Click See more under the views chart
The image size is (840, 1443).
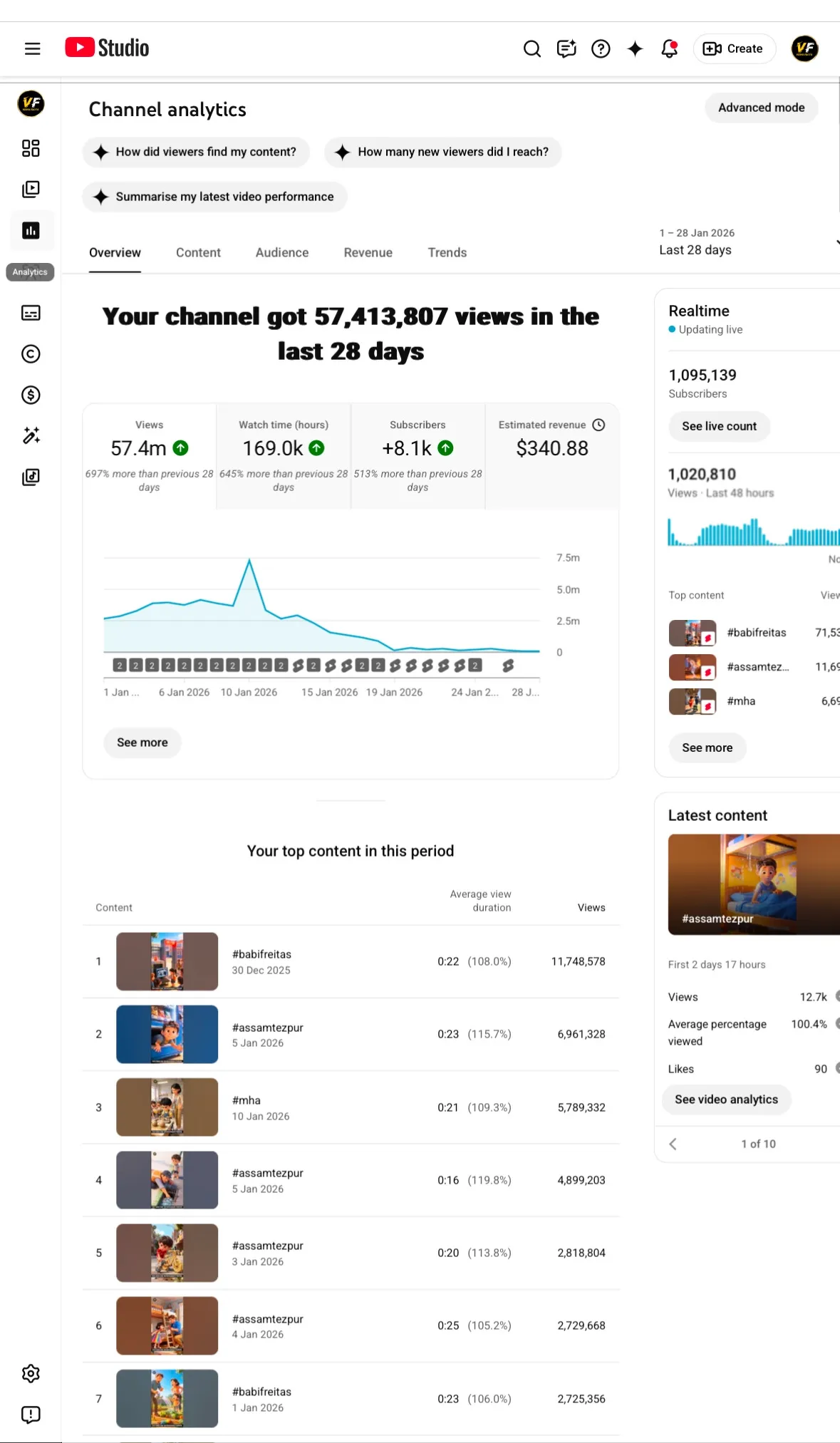[x=142, y=743]
